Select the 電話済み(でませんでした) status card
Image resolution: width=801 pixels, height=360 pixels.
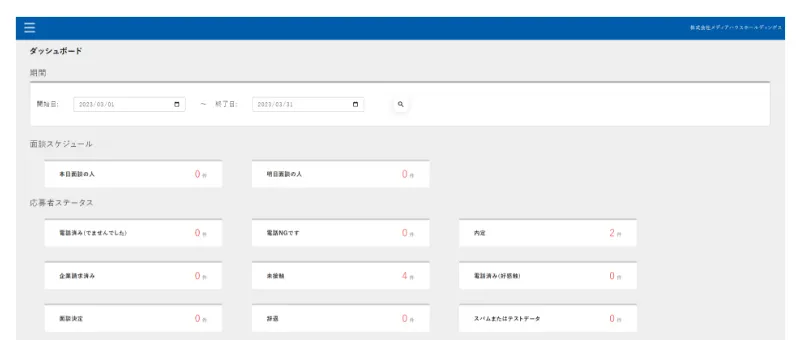point(133,233)
